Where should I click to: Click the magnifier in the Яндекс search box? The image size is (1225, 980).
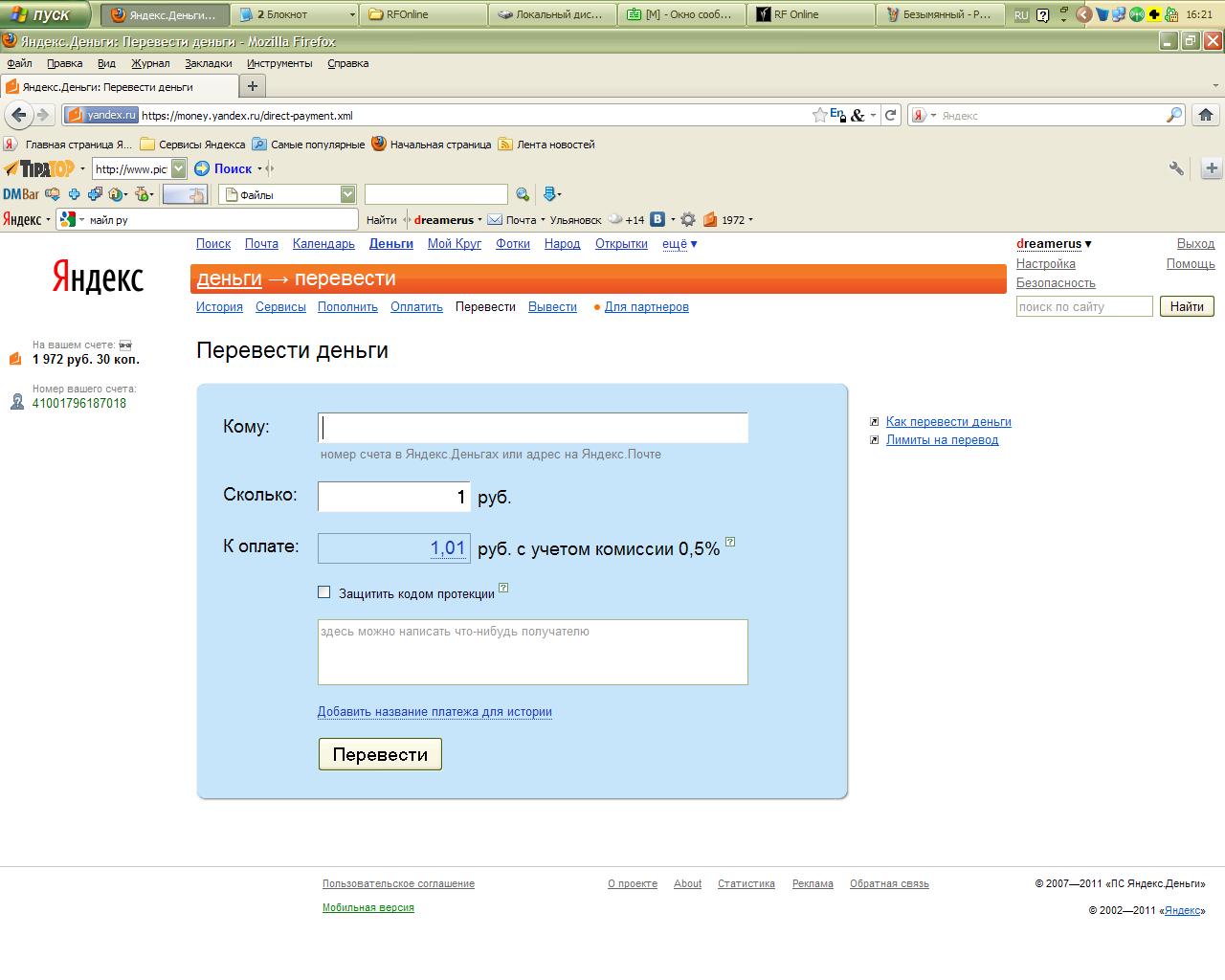click(x=1174, y=115)
